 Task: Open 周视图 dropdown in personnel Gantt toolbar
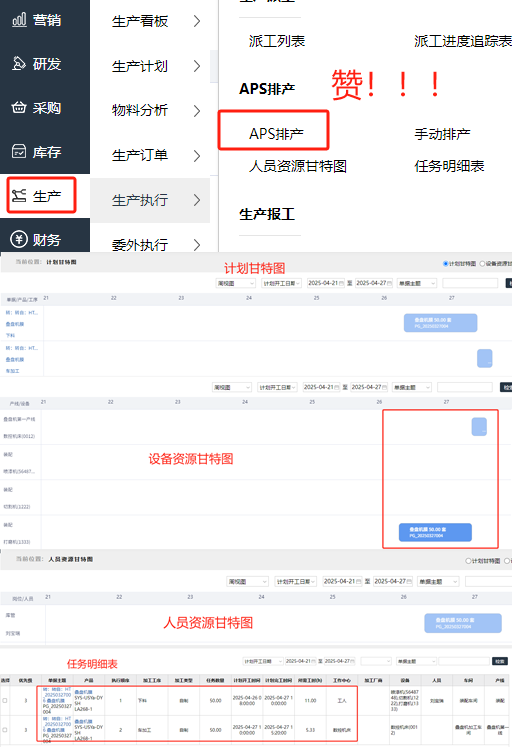coord(247,581)
